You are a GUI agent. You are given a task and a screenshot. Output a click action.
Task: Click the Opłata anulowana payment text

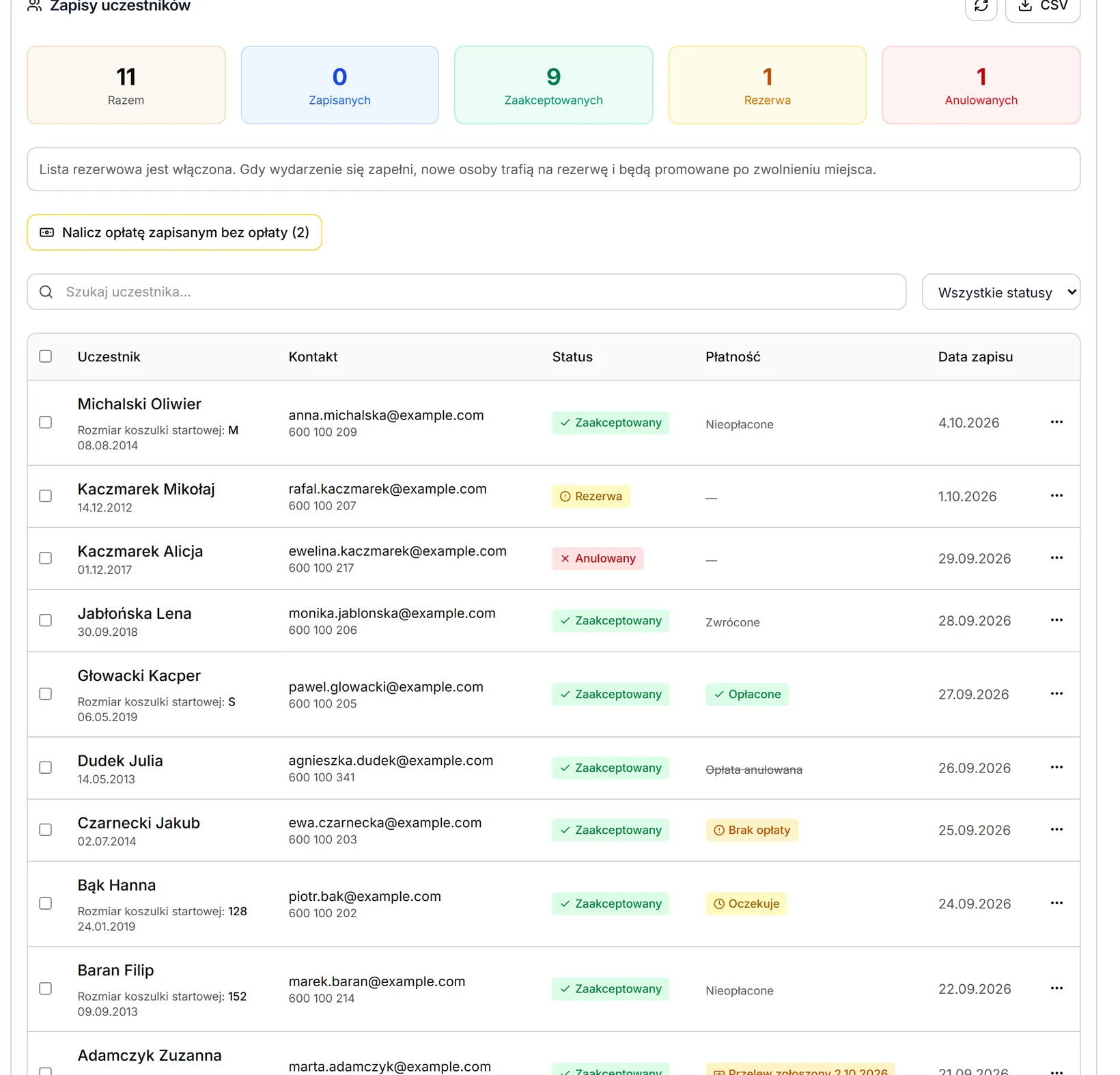[754, 770]
